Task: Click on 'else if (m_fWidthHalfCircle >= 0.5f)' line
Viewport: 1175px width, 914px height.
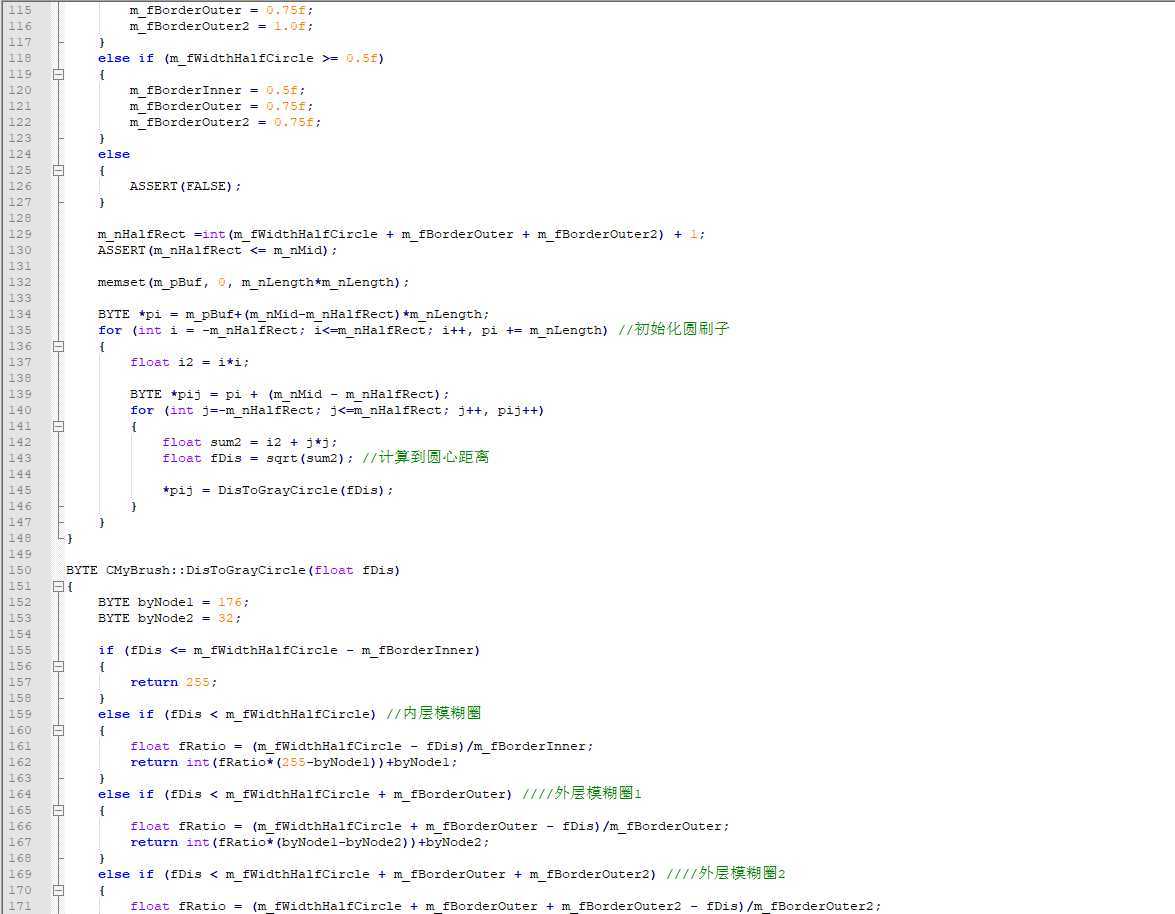Action: 241,58
